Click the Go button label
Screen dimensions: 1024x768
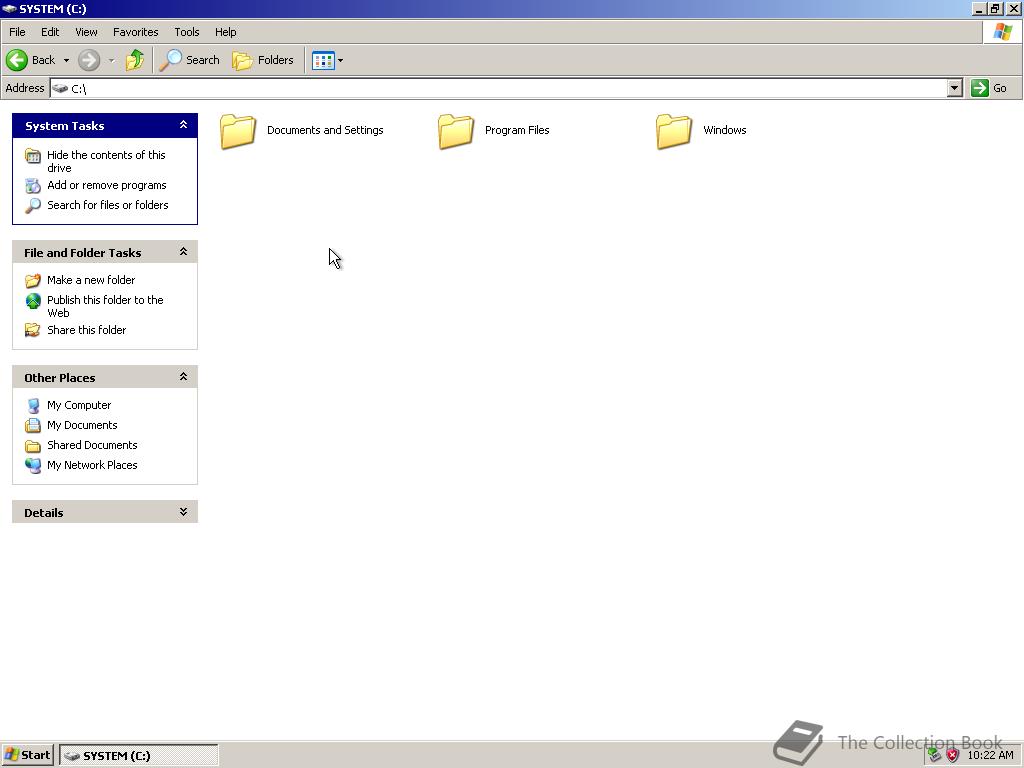(x=1000, y=88)
